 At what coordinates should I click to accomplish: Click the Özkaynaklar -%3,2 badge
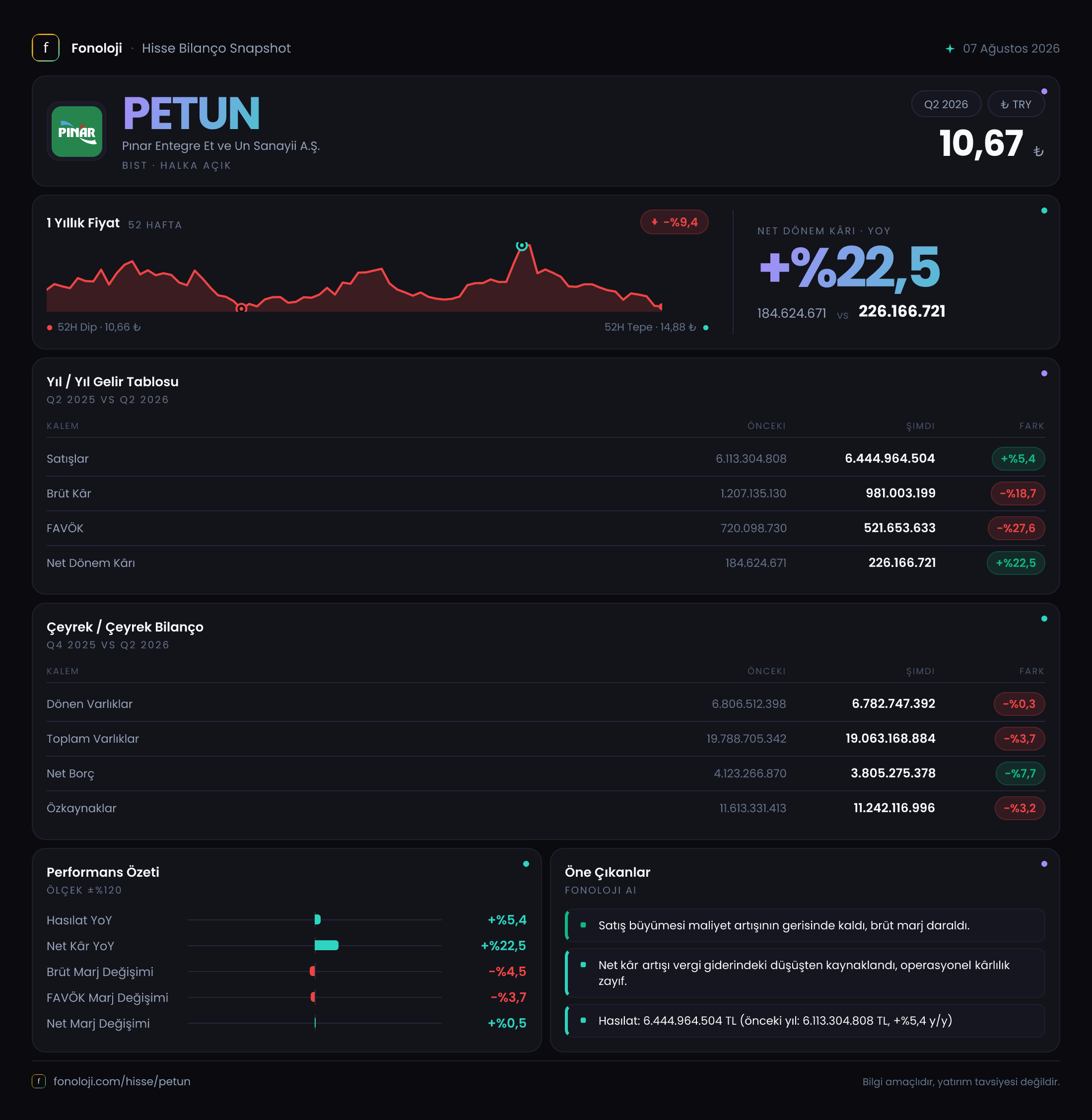1019,808
